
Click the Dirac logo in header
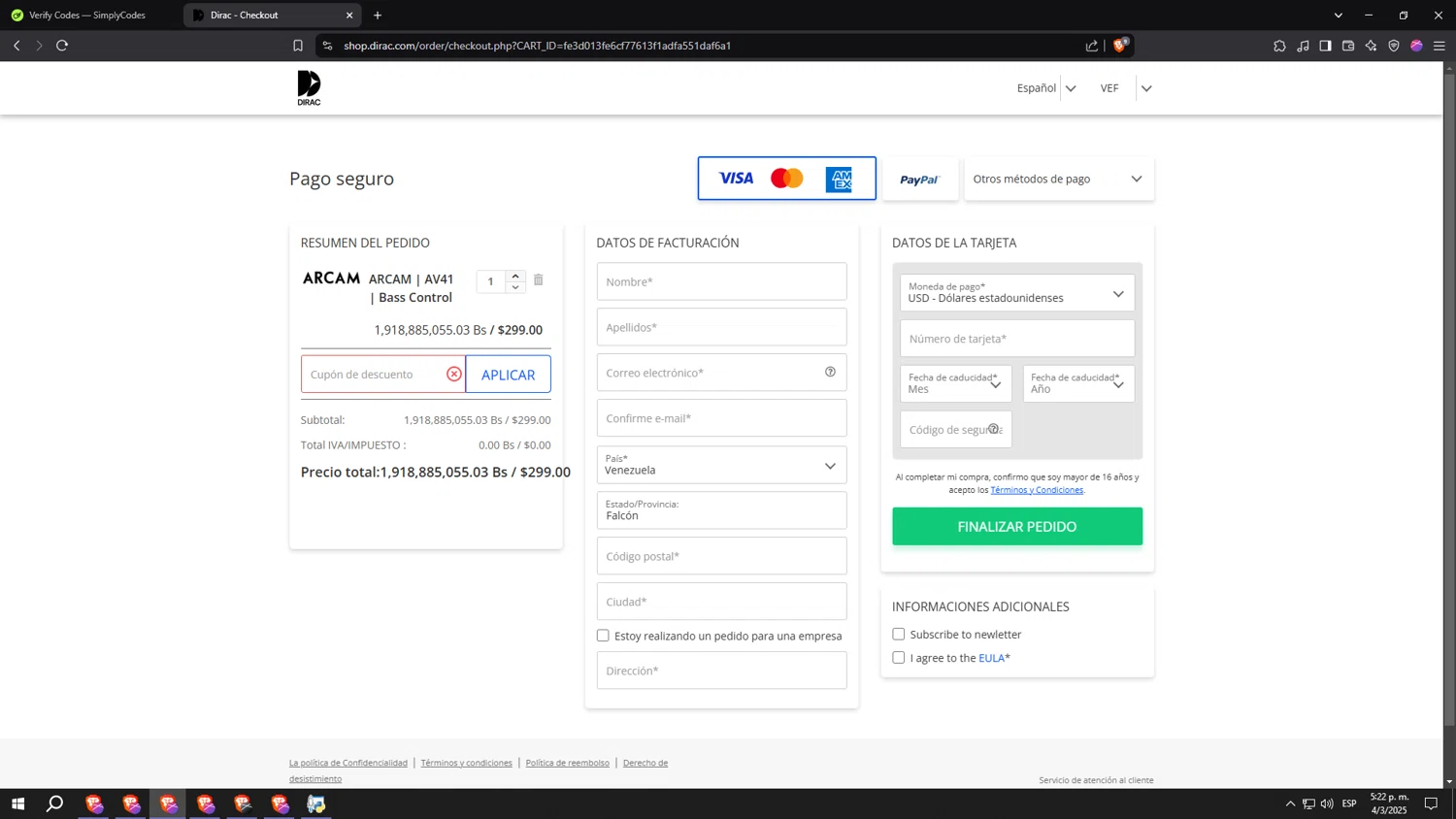tap(309, 88)
